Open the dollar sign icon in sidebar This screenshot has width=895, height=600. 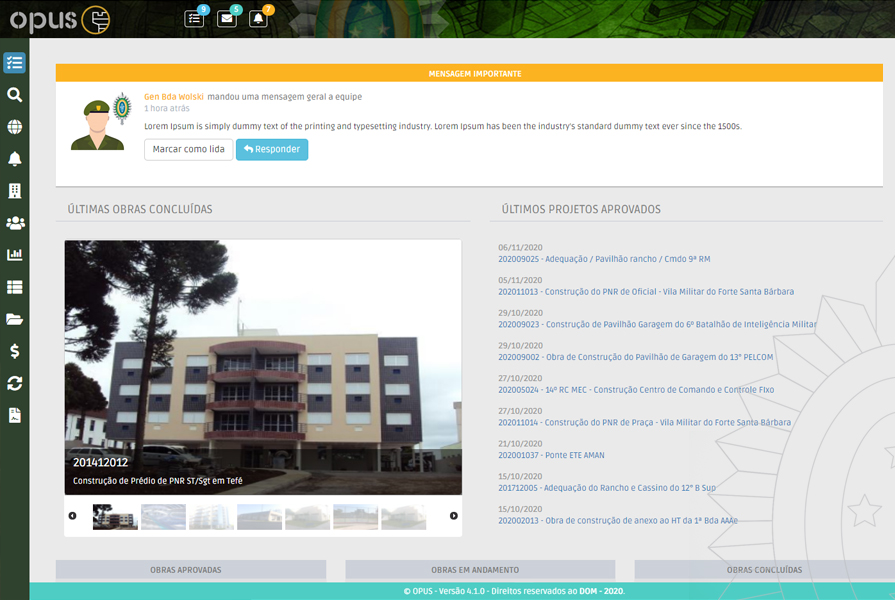(14, 351)
